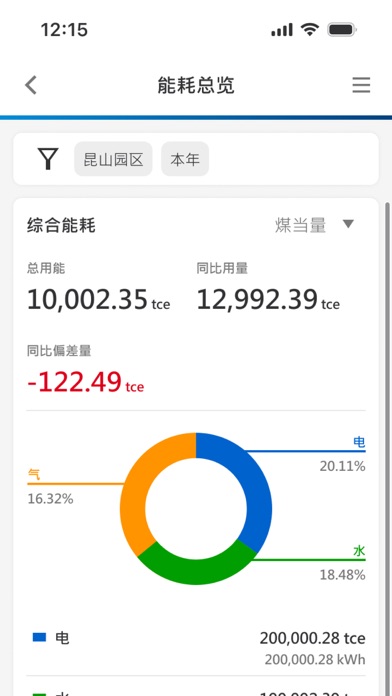Open the hamburger menu
This screenshot has height=696, width=392.
(x=361, y=85)
